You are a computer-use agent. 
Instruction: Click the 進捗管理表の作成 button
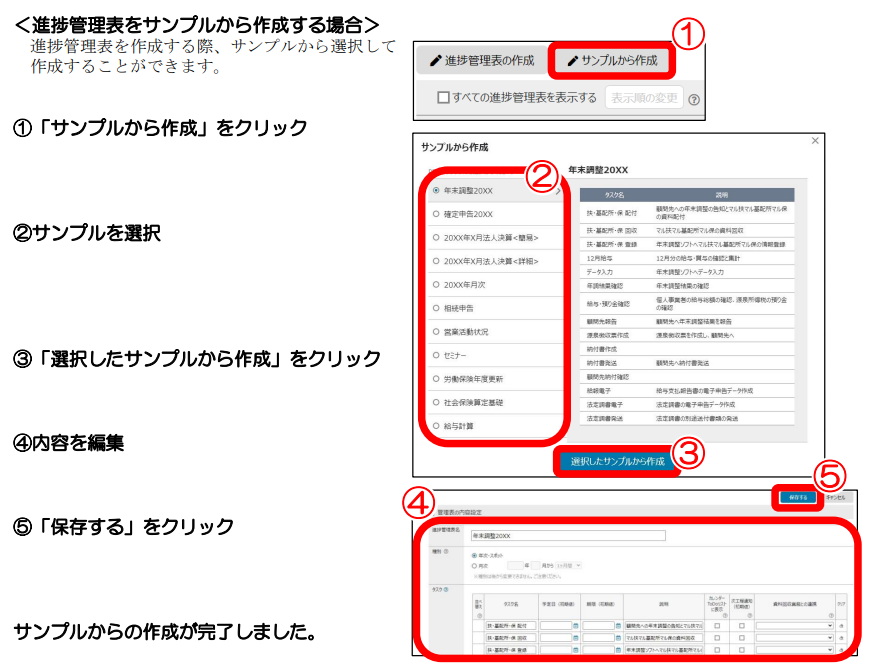coord(482,60)
